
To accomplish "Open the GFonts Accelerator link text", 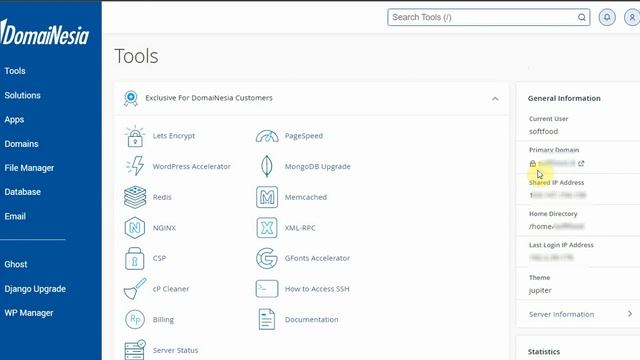I will 317,258.
